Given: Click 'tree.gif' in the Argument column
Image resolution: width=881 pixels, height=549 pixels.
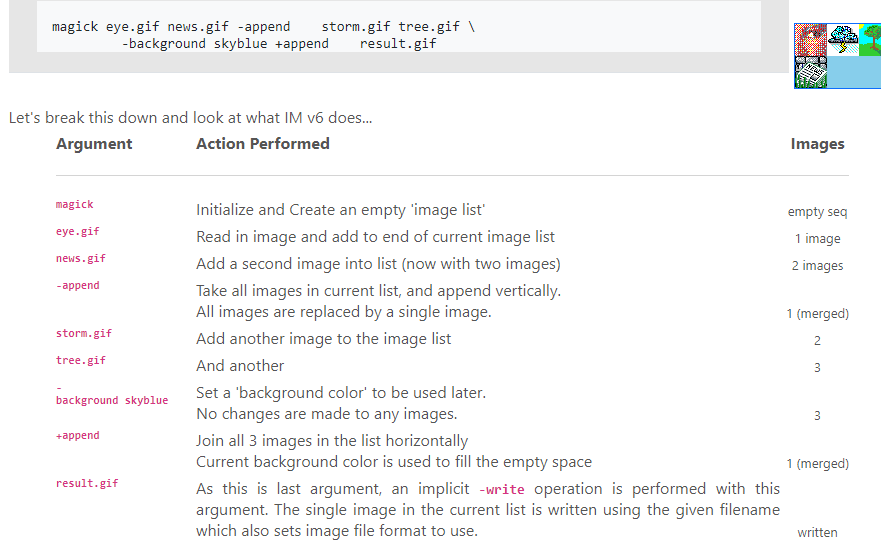Looking at the screenshot, I should pos(81,360).
